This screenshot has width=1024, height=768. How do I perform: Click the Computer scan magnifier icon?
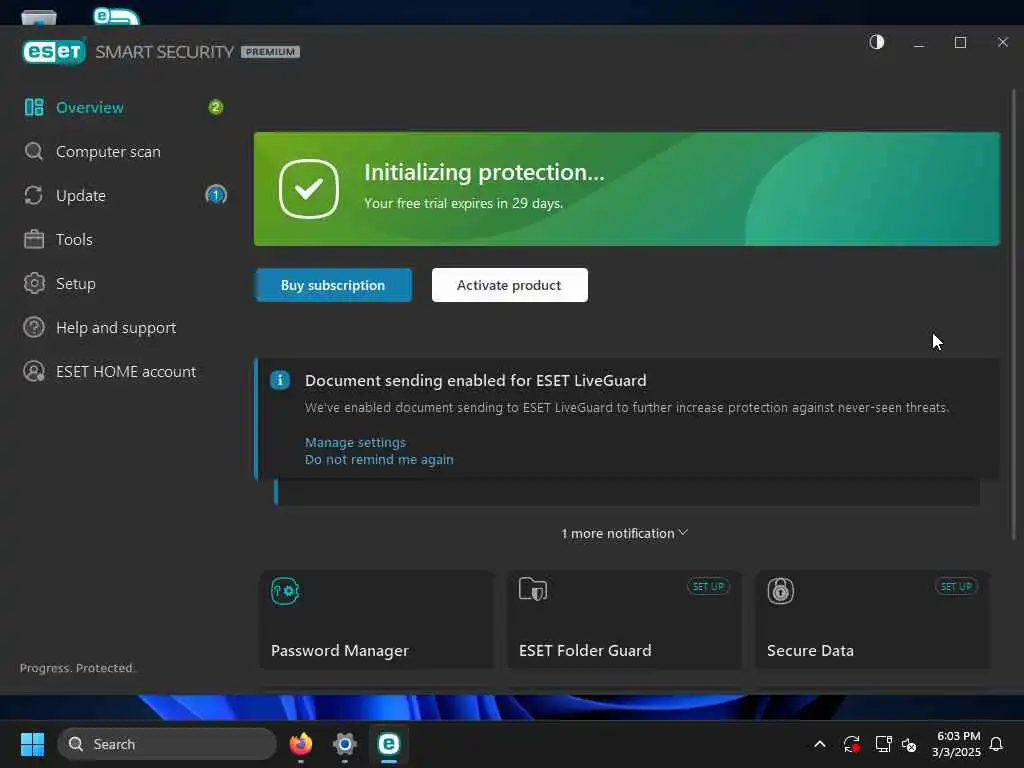pos(34,152)
